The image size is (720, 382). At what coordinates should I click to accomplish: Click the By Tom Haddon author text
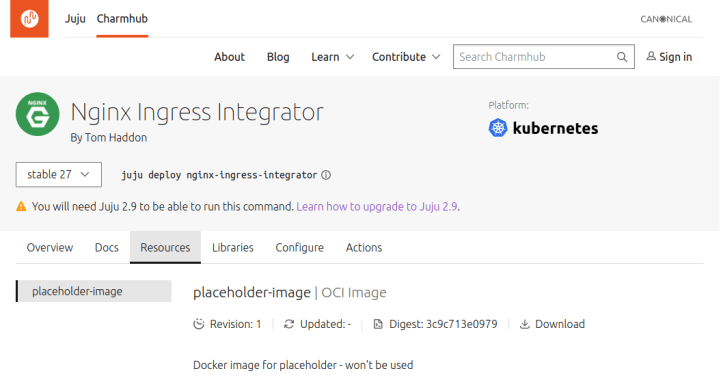point(109,137)
